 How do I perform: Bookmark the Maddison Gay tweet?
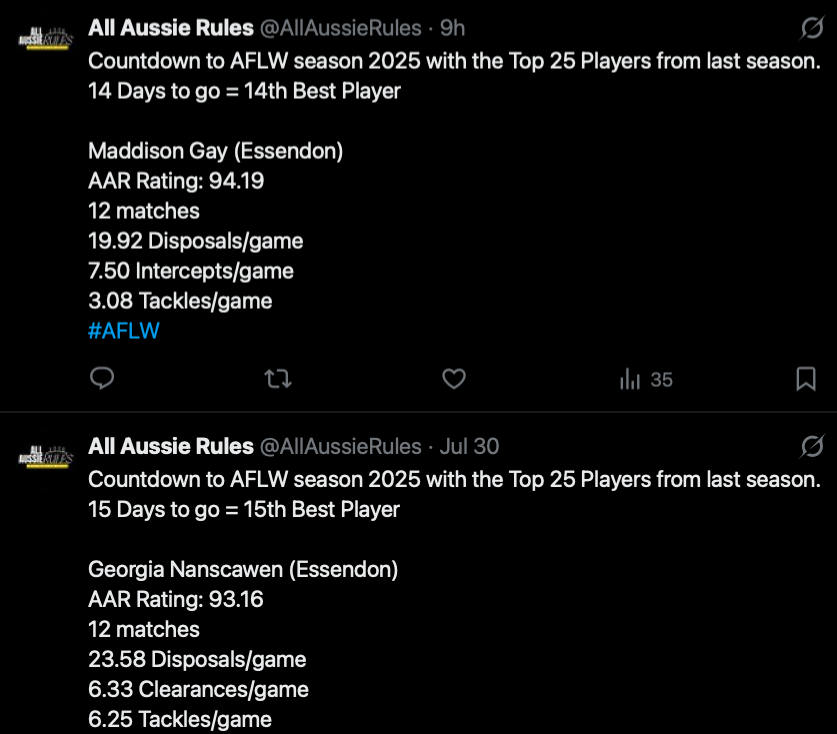(x=806, y=379)
